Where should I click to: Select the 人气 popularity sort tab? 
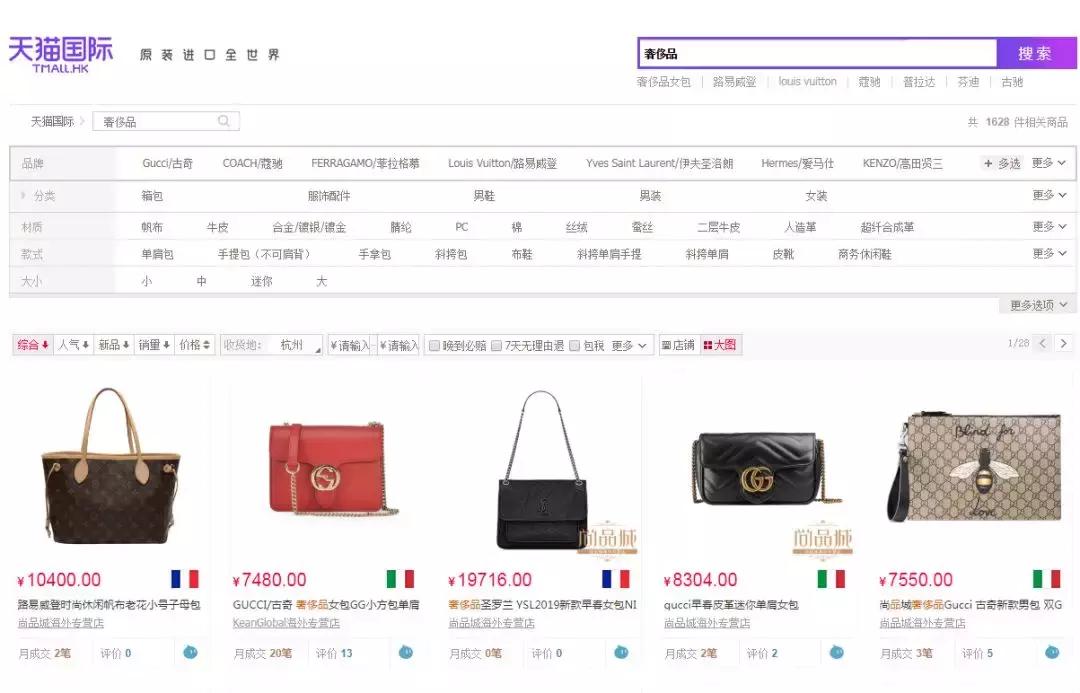[x=70, y=345]
